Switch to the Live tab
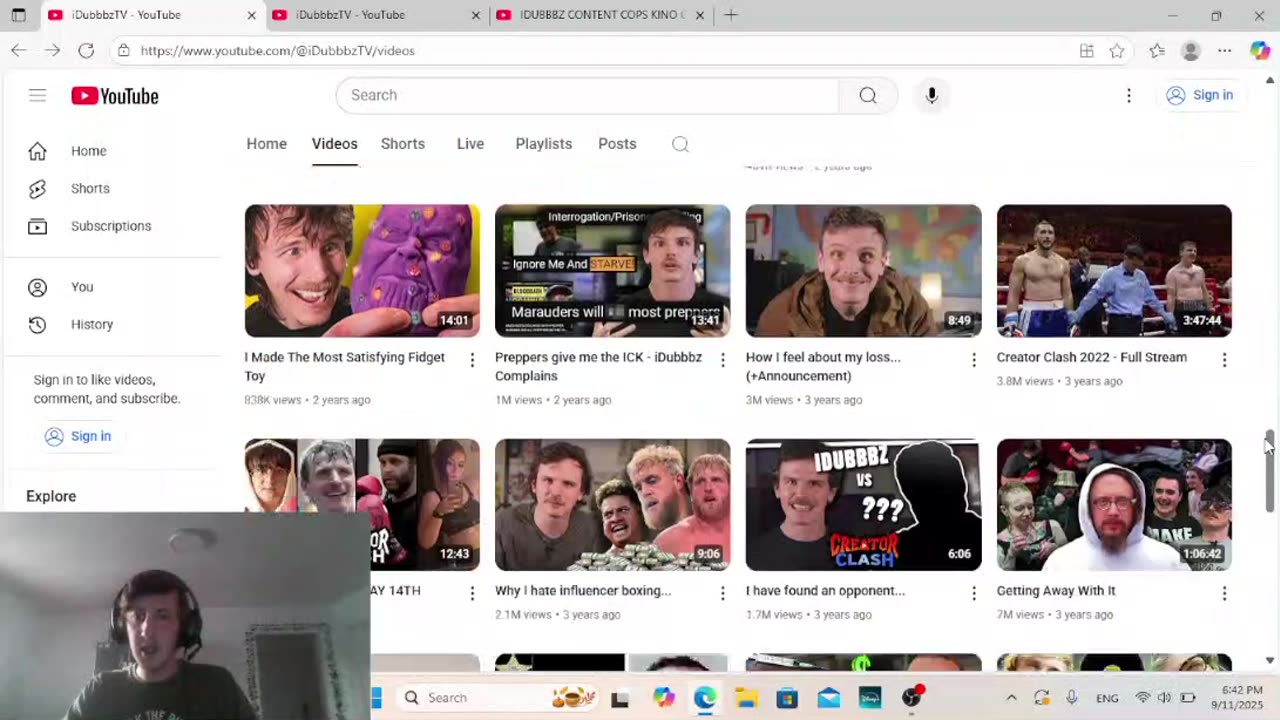 [470, 144]
